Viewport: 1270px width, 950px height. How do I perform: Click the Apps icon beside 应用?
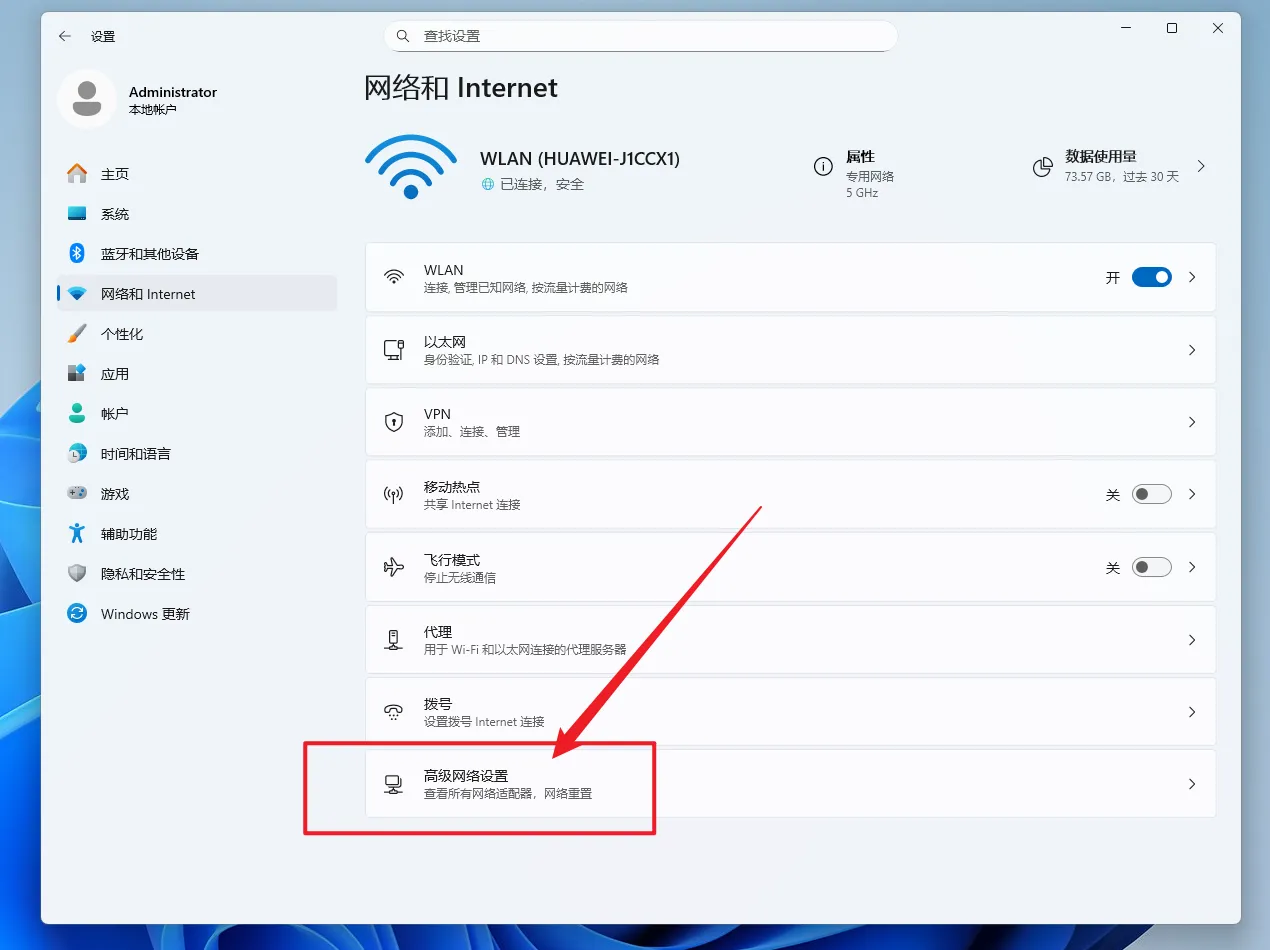tap(77, 374)
